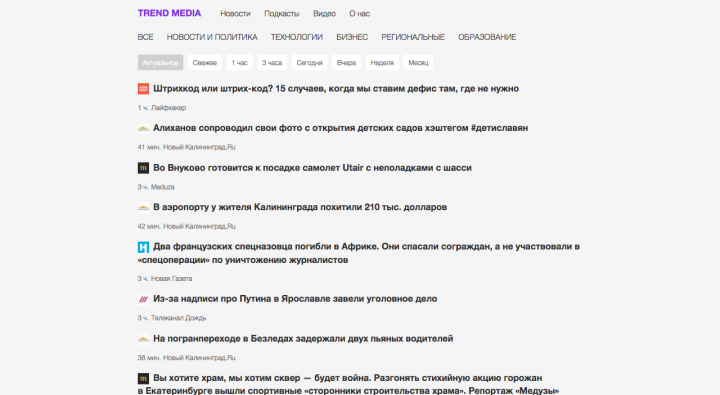The width and height of the screenshot is (720, 395).
Task: Open the Безледах пьяных водителей article
Action: coord(303,339)
